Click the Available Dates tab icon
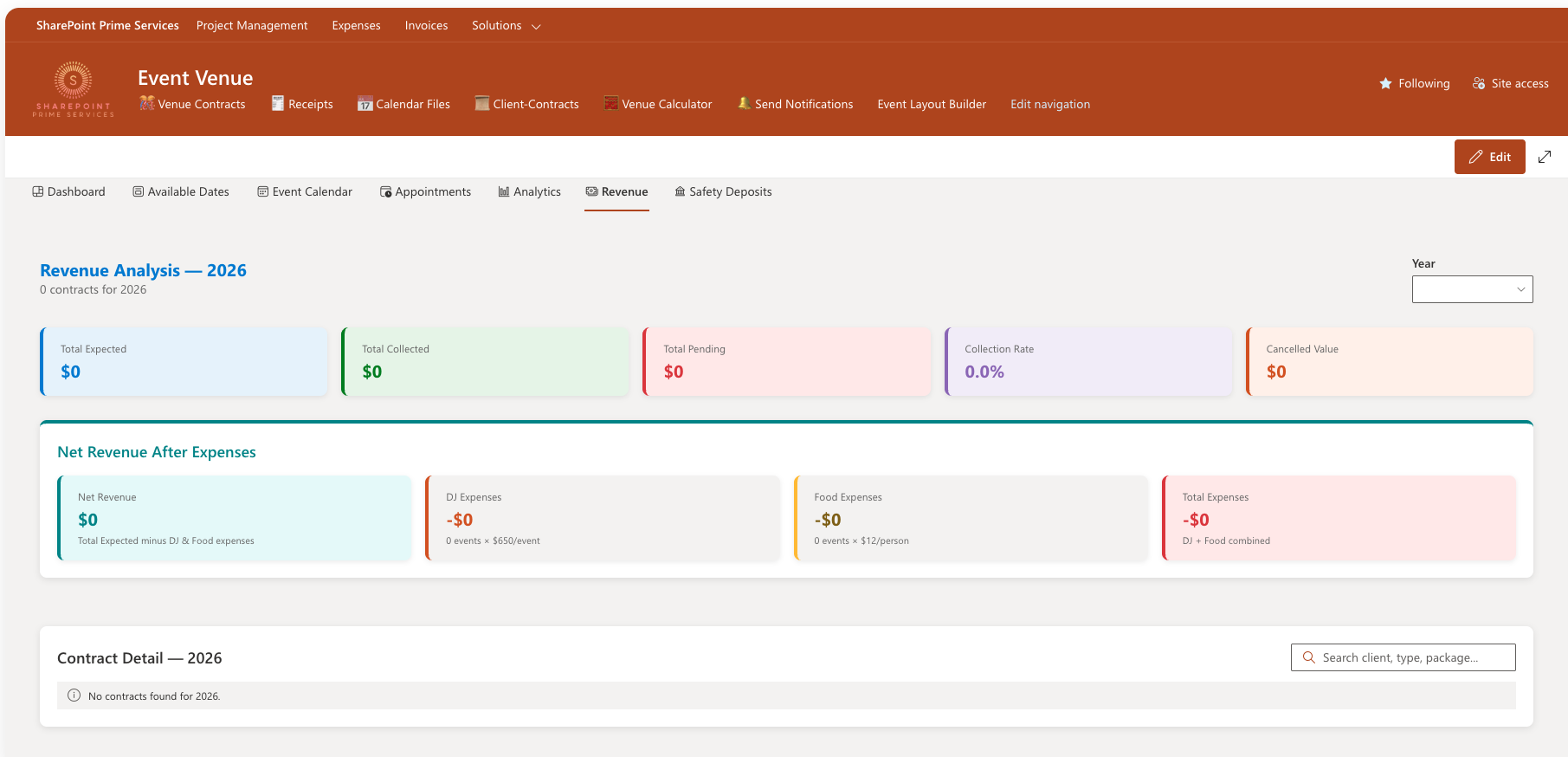Viewport: 1568px width, 757px height. (x=139, y=191)
